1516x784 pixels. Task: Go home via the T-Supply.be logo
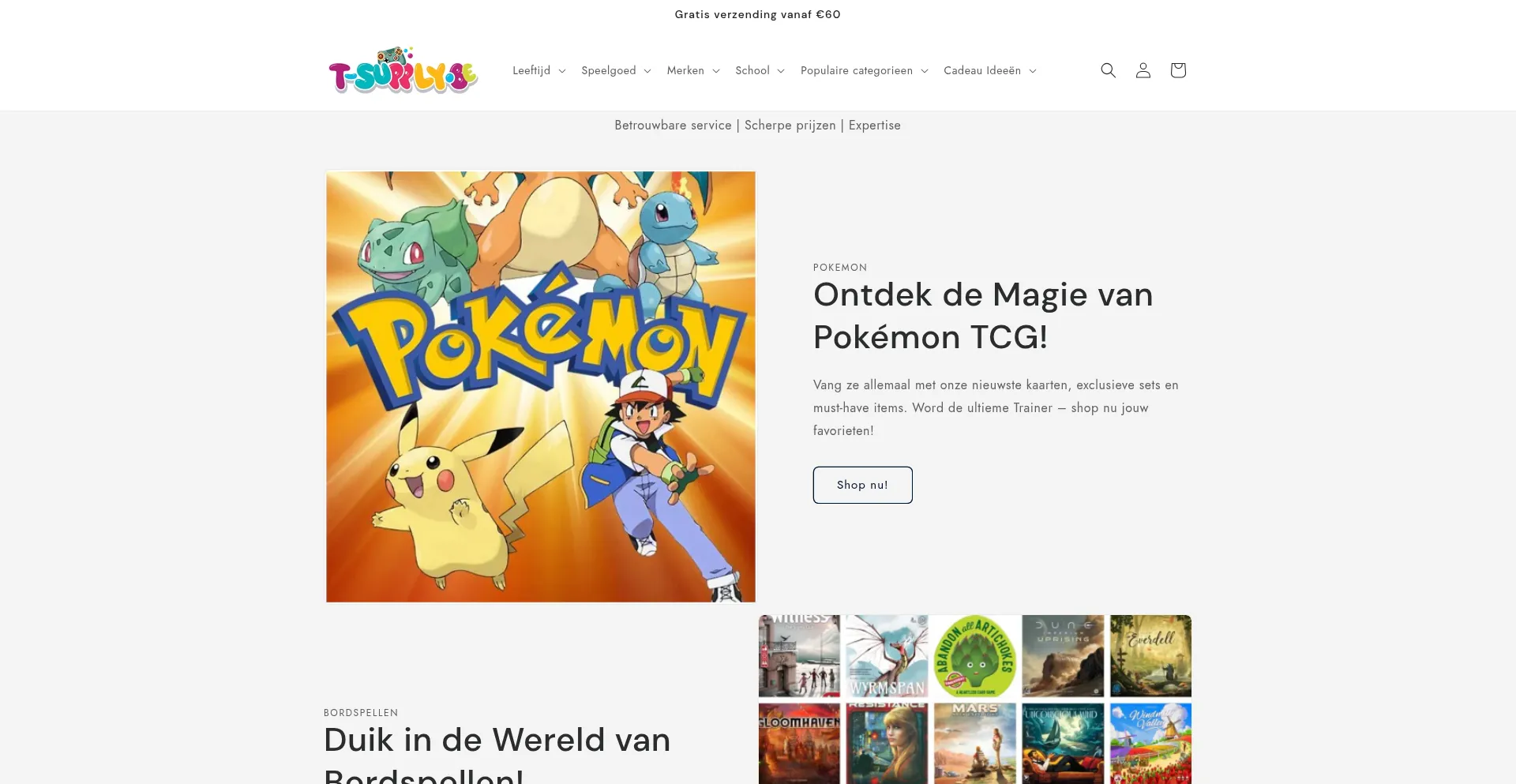[403, 70]
